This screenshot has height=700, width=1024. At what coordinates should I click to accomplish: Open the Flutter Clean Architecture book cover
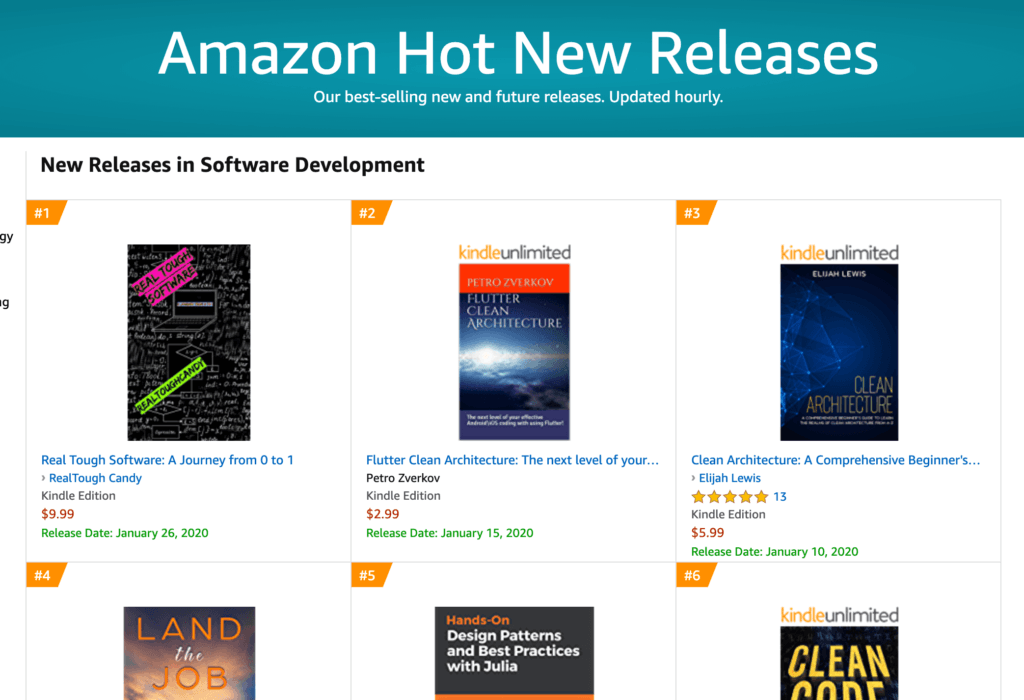pyautogui.click(x=514, y=352)
